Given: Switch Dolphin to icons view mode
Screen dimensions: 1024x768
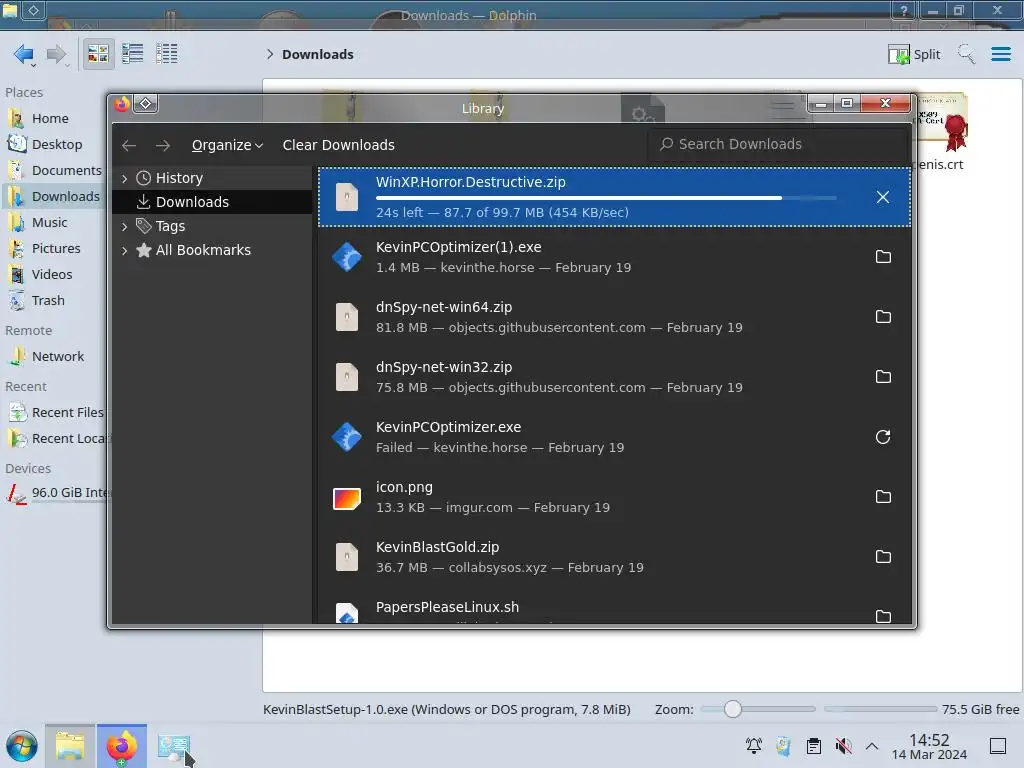Looking at the screenshot, I should pyautogui.click(x=98, y=54).
